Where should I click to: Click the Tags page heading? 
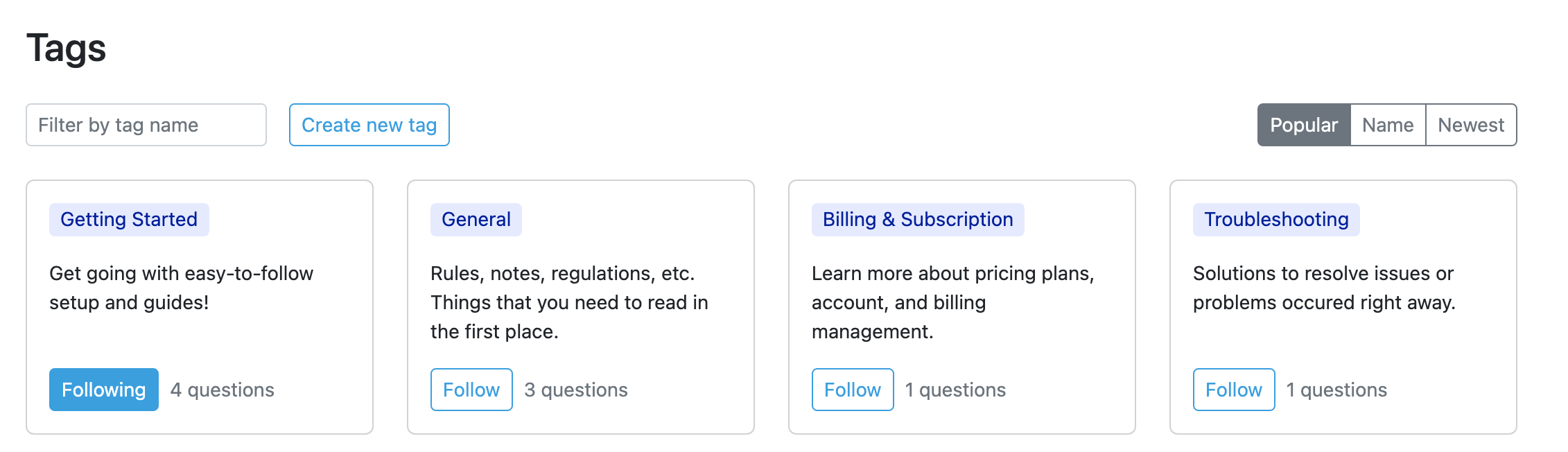pos(66,47)
